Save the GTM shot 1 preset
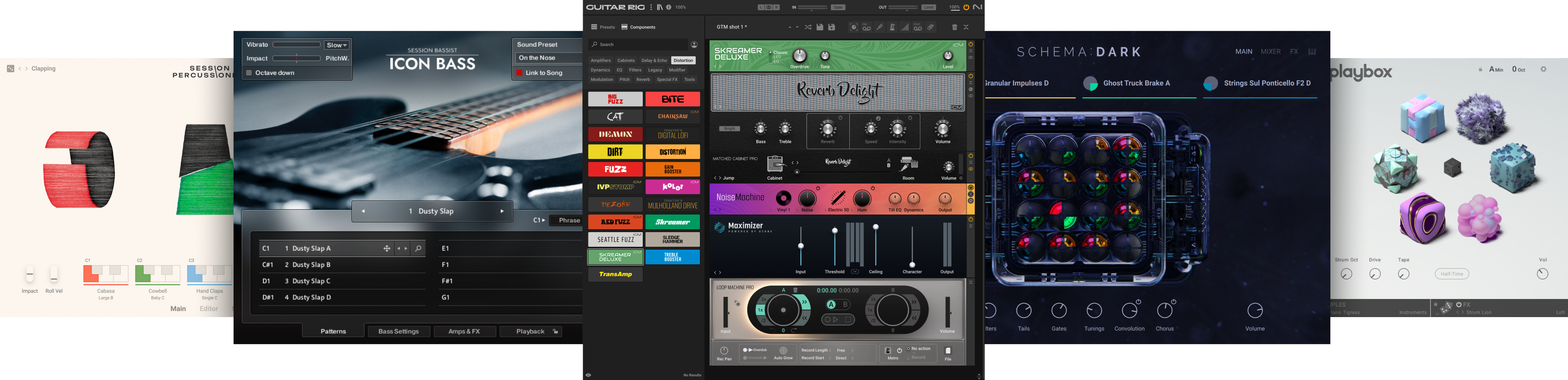 point(820,27)
